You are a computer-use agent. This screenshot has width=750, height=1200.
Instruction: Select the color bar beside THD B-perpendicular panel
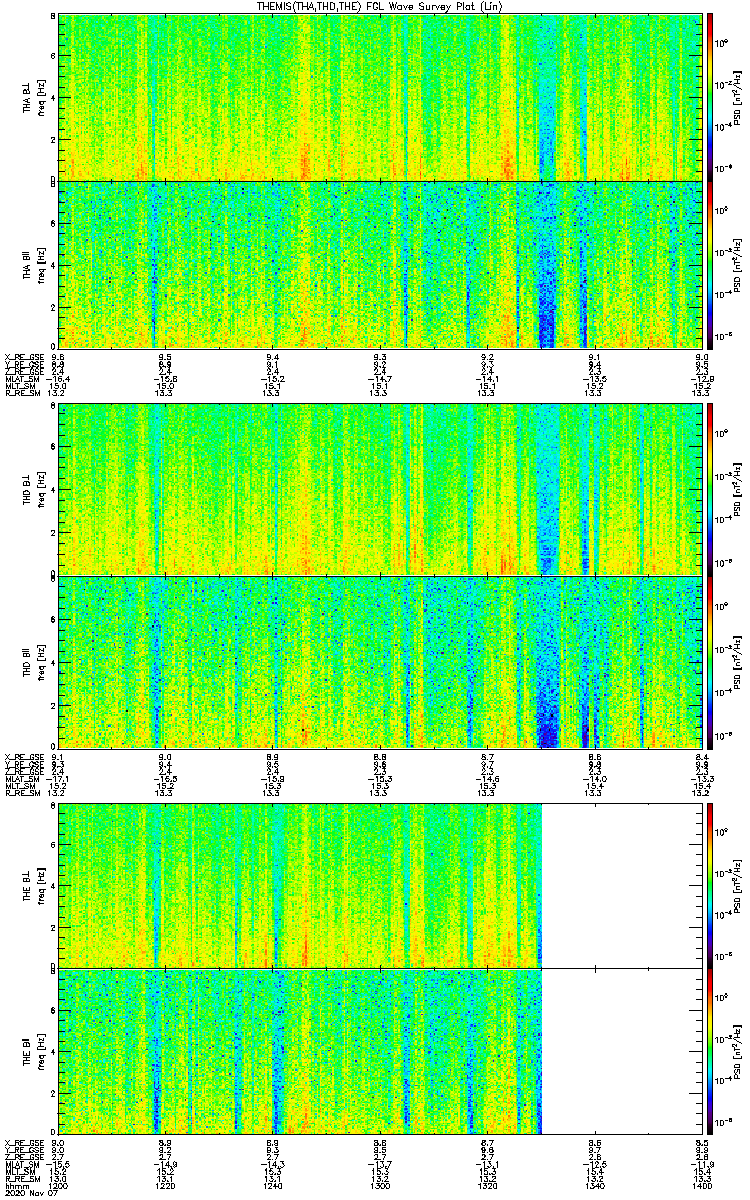click(x=710, y=490)
